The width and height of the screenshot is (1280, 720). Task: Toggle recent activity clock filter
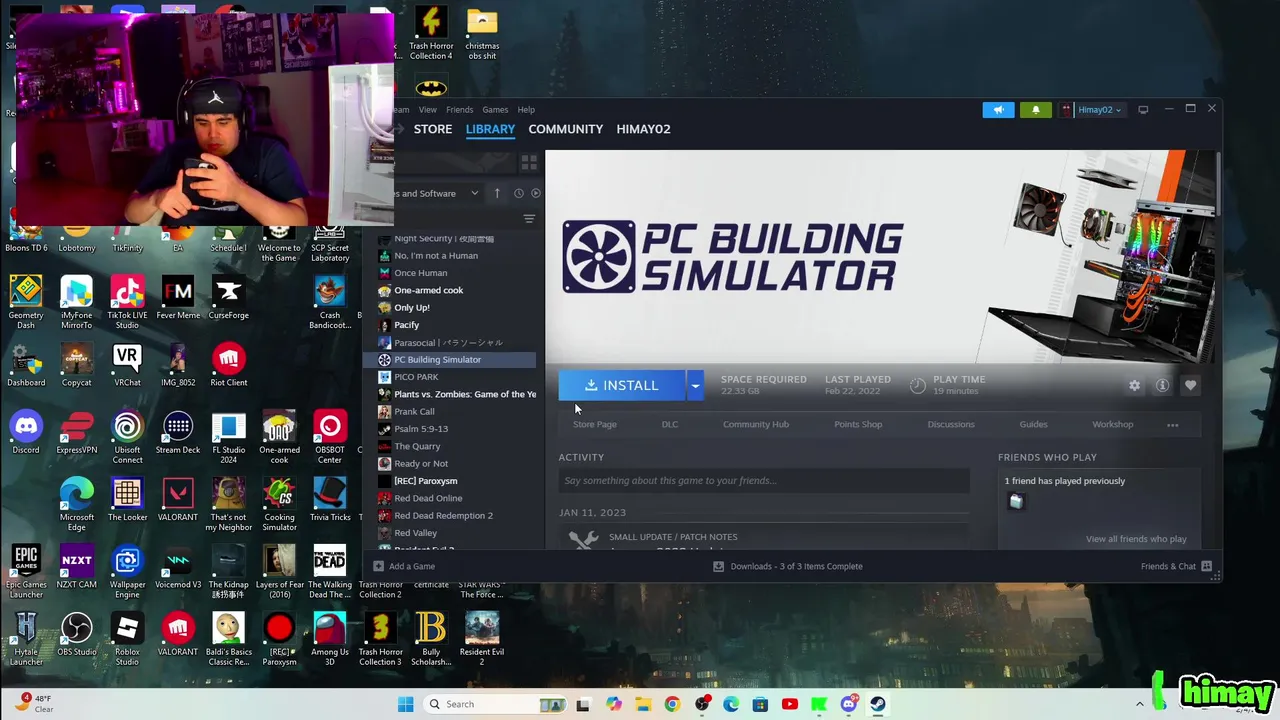518,193
